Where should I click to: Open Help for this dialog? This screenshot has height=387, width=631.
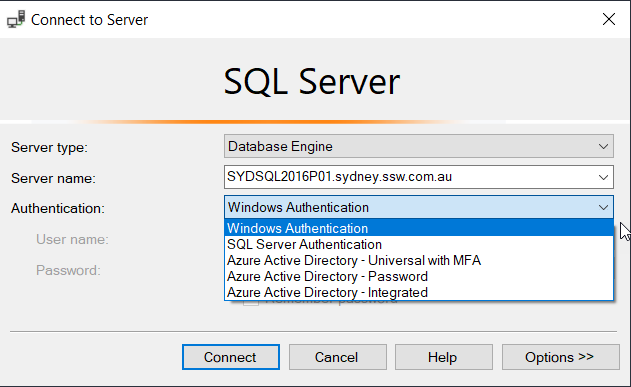pyautogui.click(x=443, y=357)
